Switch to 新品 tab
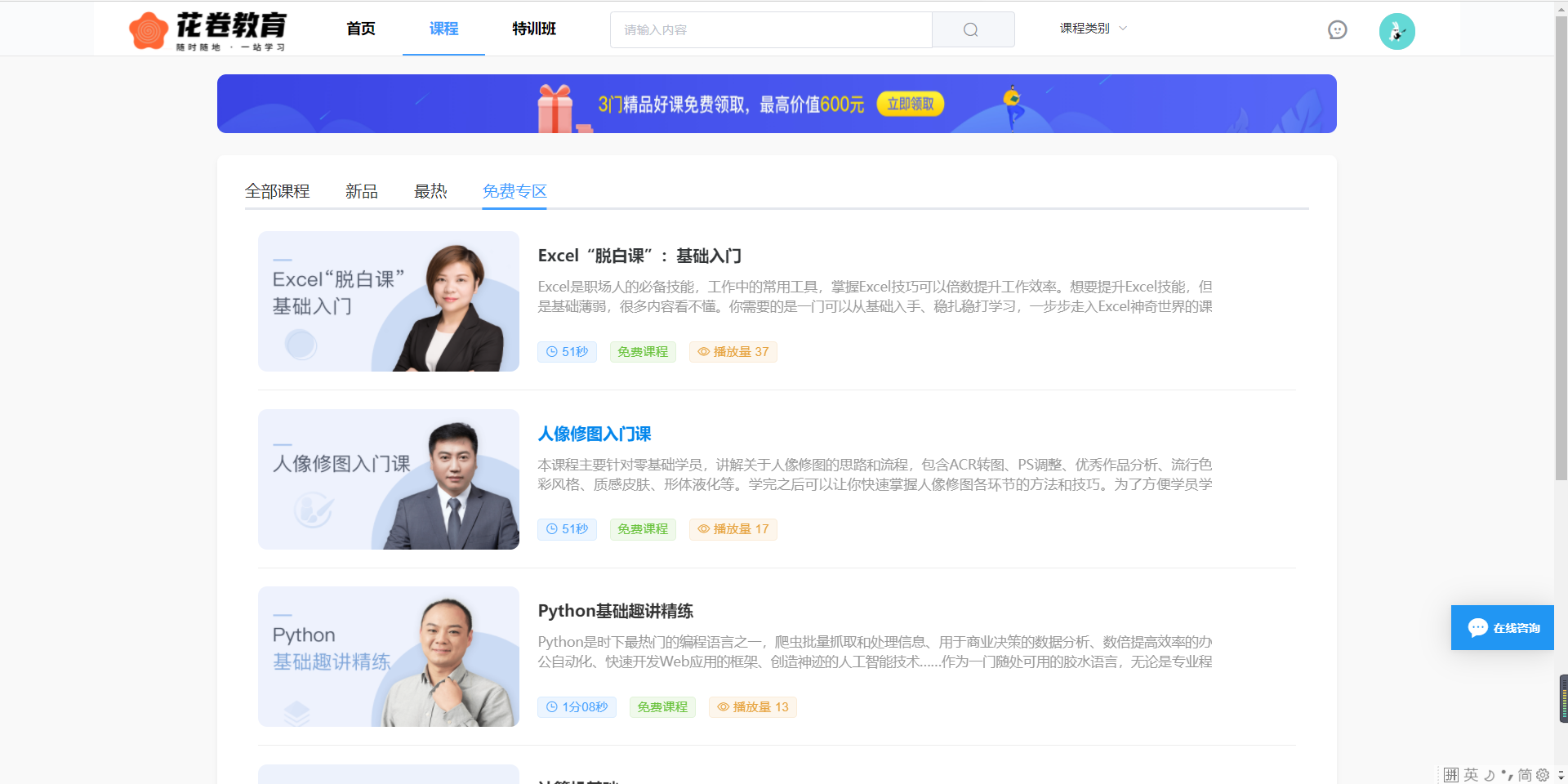Image resolution: width=1568 pixels, height=784 pixels. pos(361,191)
